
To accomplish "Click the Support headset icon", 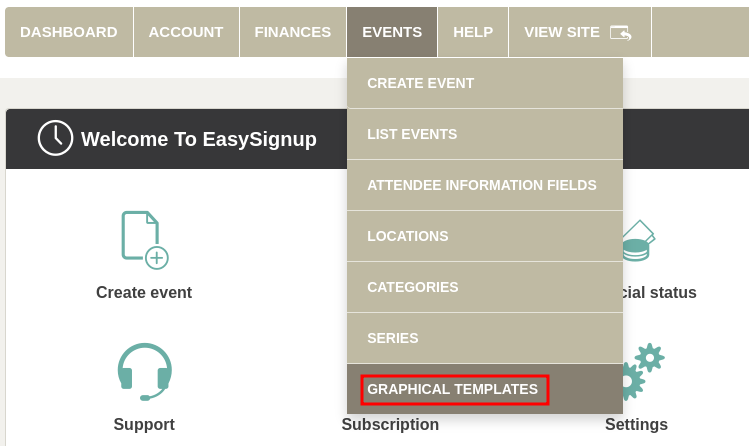I will point(144,371).
